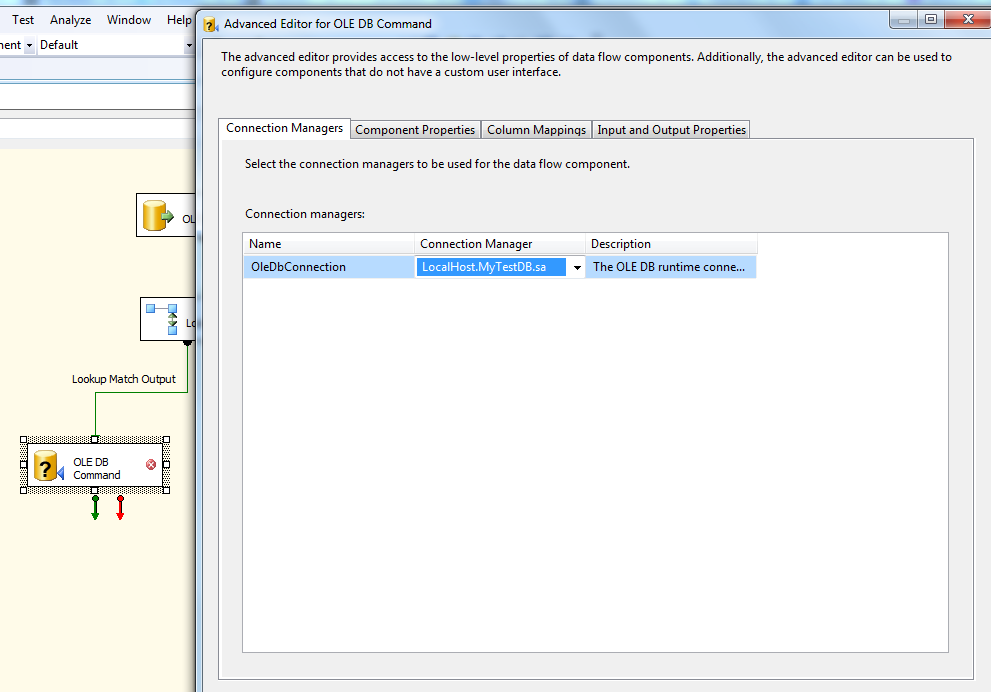Image resolution: width=991 pixels, height=692 pixels.
Task: Click the Name column header
Action: click(x=329, y=244)
